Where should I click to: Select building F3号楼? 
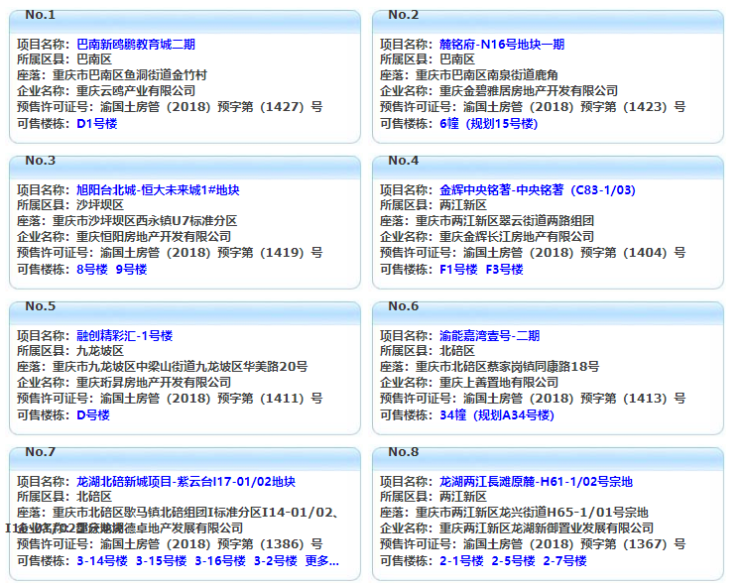pyautogui.click(x=504, y=269)
